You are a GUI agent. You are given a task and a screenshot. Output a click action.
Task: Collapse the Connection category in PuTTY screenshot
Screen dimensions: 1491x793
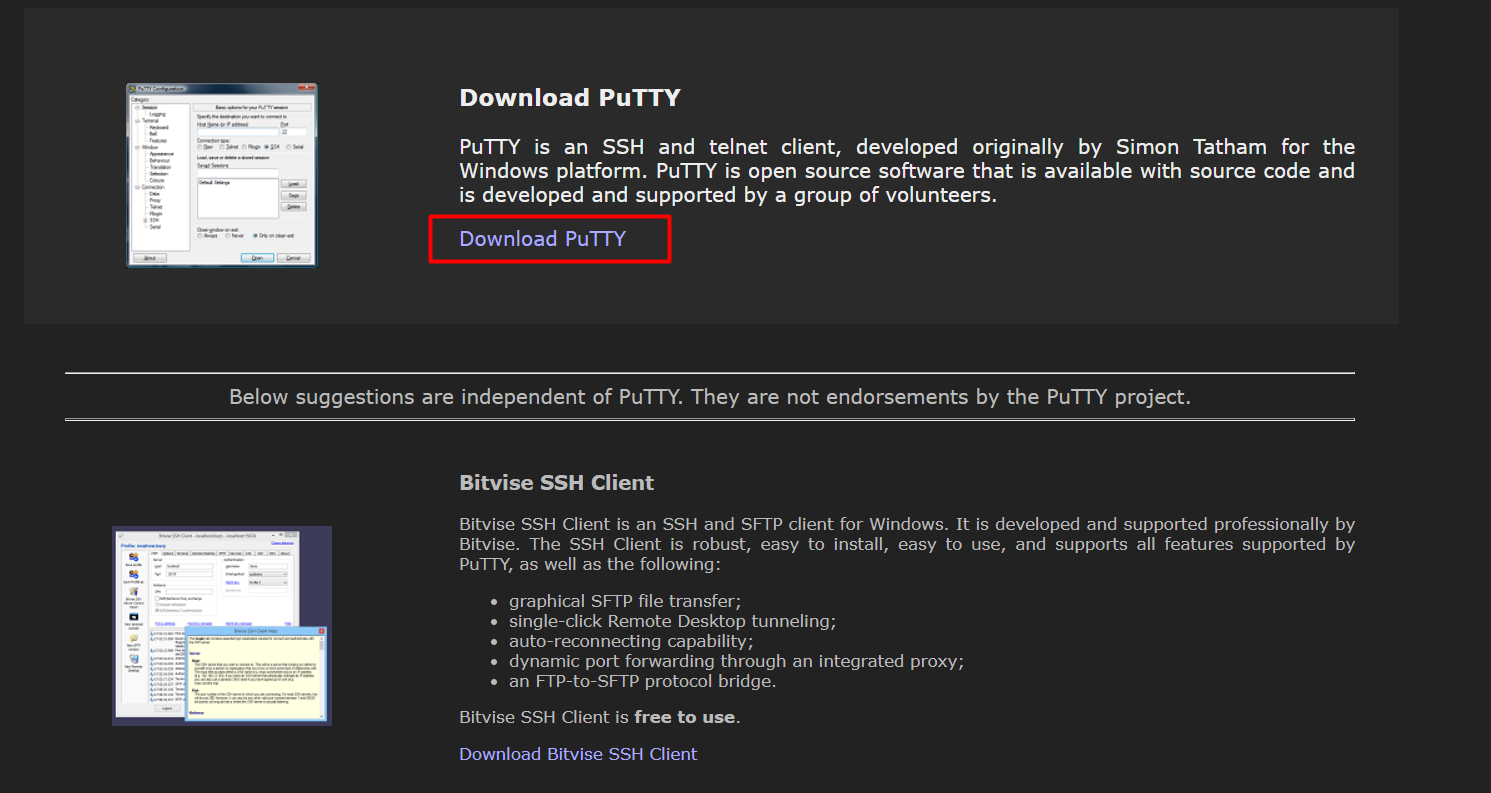coord(137,187)
